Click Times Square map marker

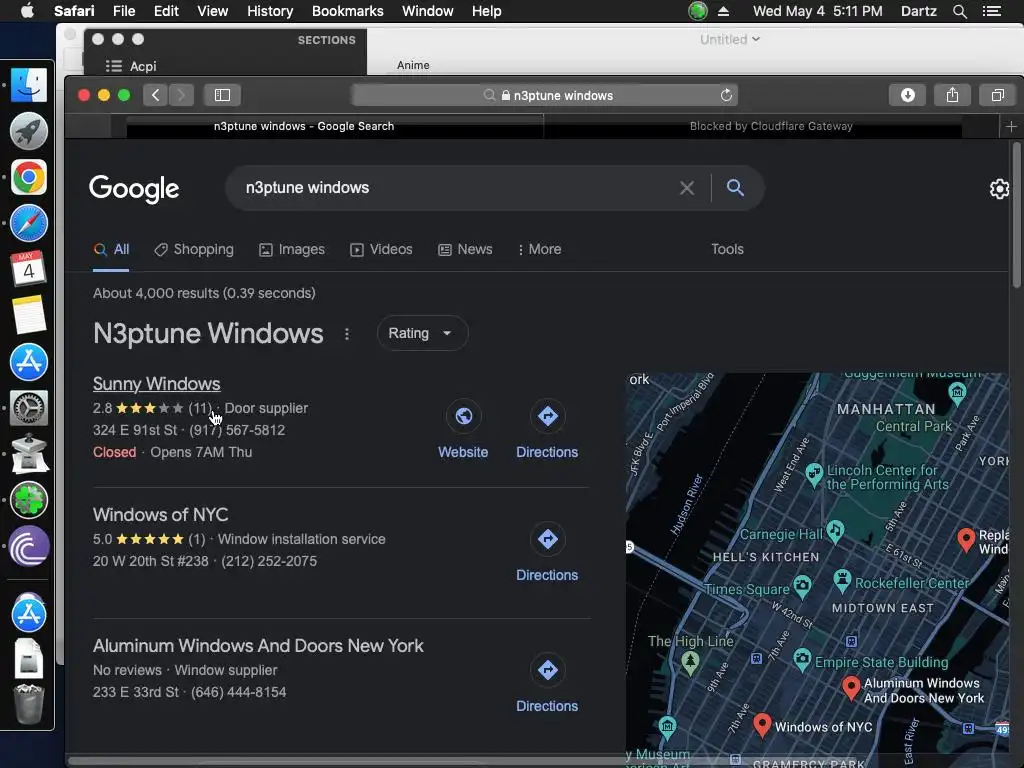(802, 586)
